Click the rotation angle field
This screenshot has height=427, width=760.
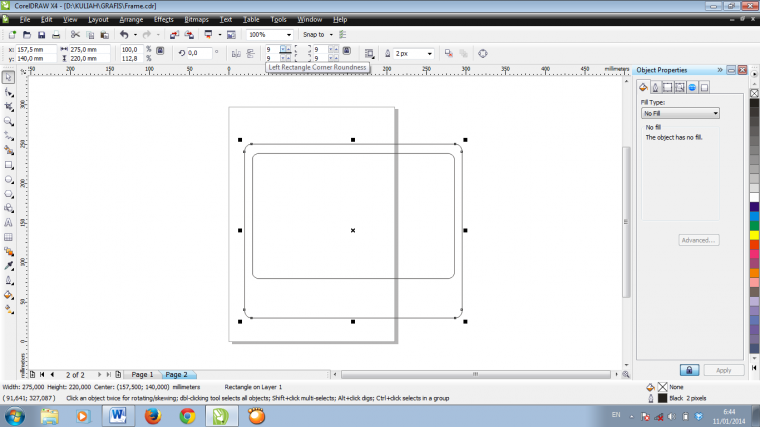[x=199, y=53]
